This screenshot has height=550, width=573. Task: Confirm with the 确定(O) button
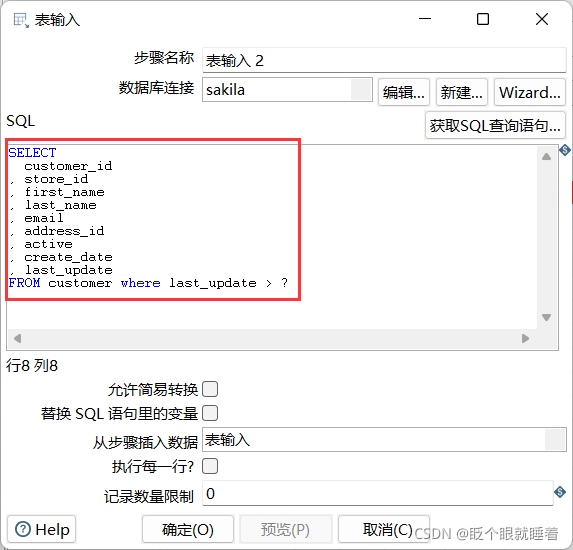click(x=188, y=529)
